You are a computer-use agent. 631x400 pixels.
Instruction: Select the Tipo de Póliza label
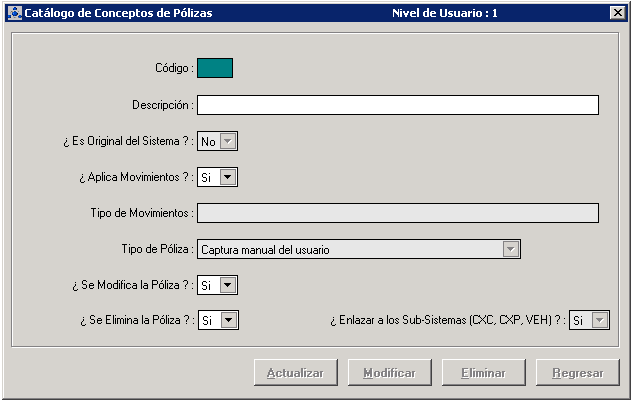coord(157,249)
